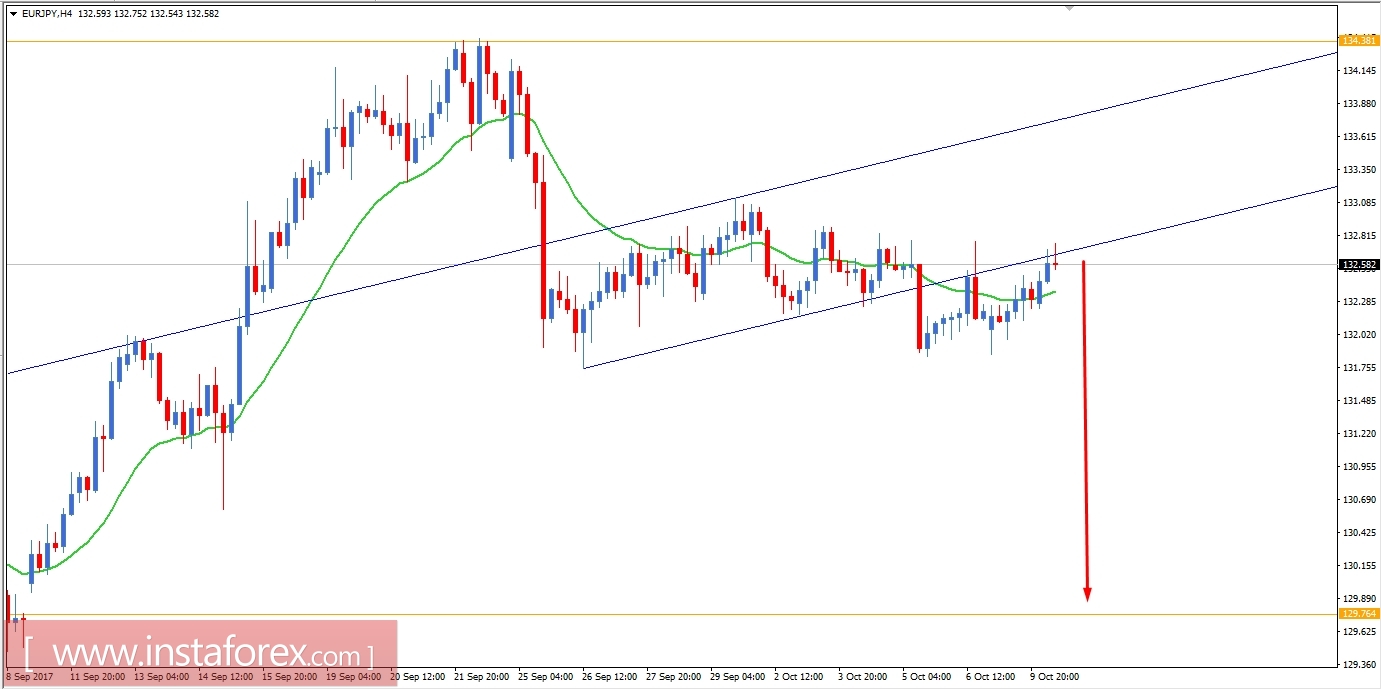Click the 133.350 price scale gridmark
The image size is (1381, 689).
pyautogui.click(x=1356, y=170)
